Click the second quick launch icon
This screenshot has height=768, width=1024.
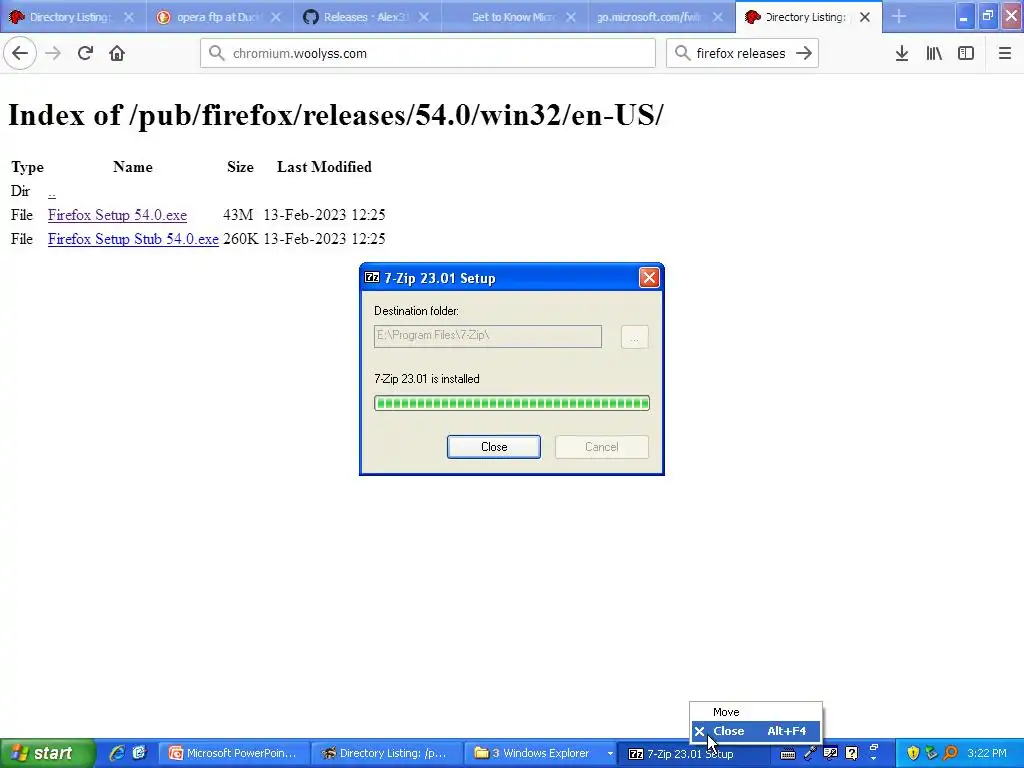(139, 753)
